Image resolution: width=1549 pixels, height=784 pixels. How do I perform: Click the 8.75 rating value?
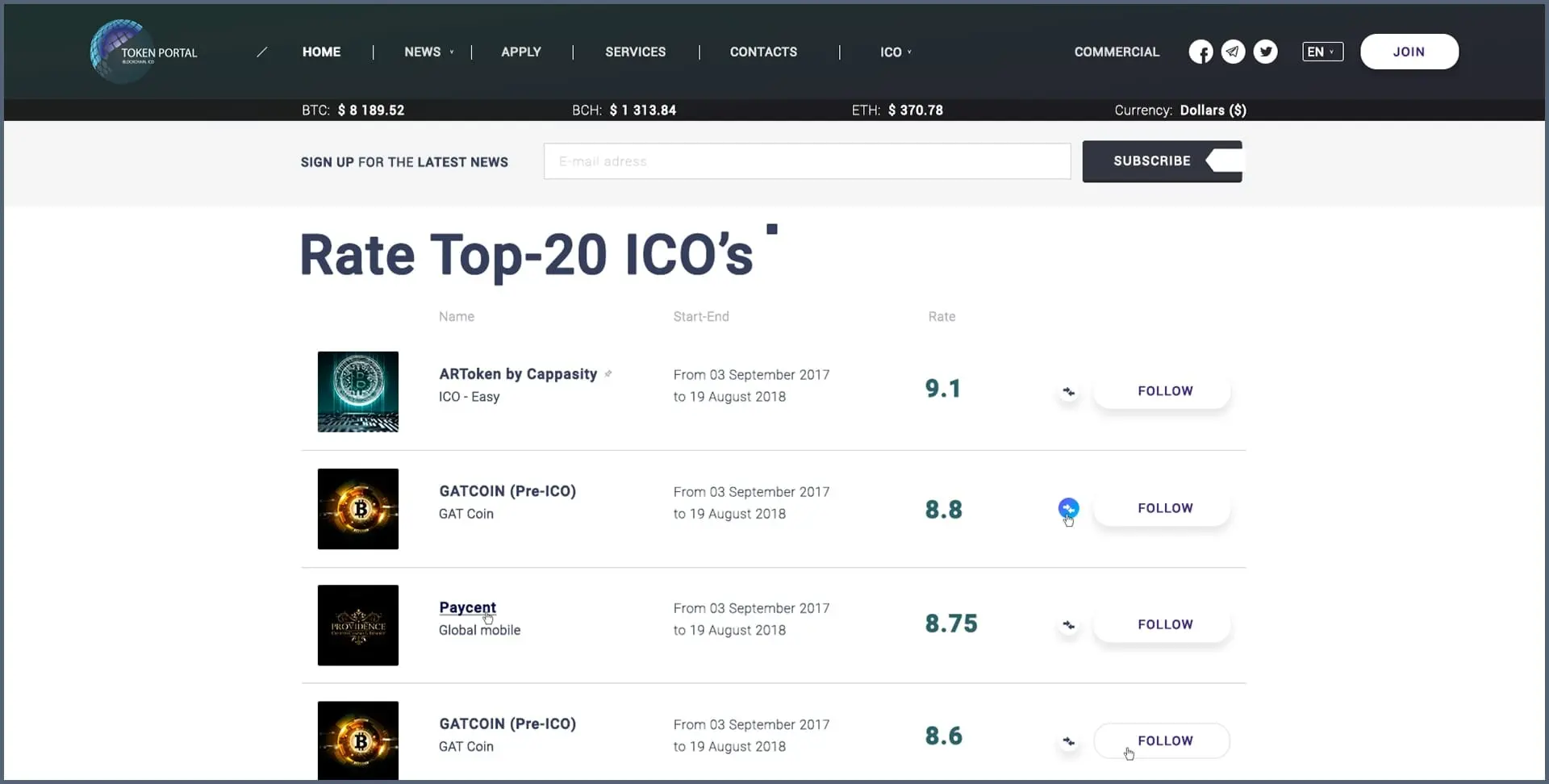[x=951, y=623]
